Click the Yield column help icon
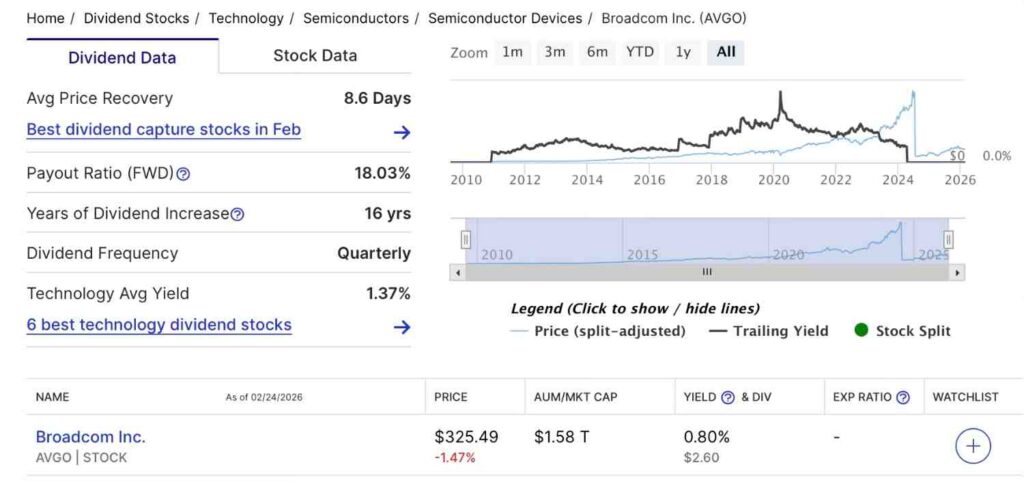Screen dimensions: 1024x484 tap(728, 397)
